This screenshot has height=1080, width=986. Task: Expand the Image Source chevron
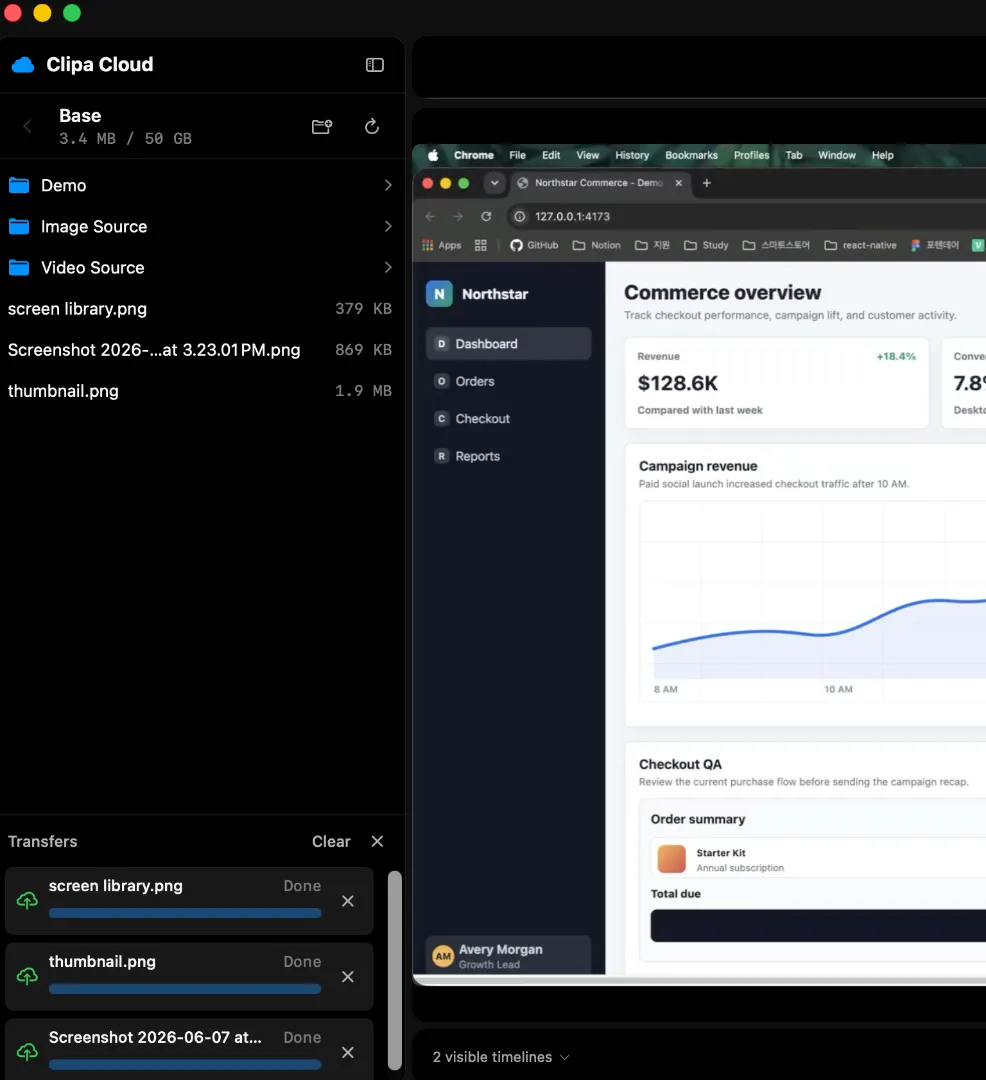388,227
